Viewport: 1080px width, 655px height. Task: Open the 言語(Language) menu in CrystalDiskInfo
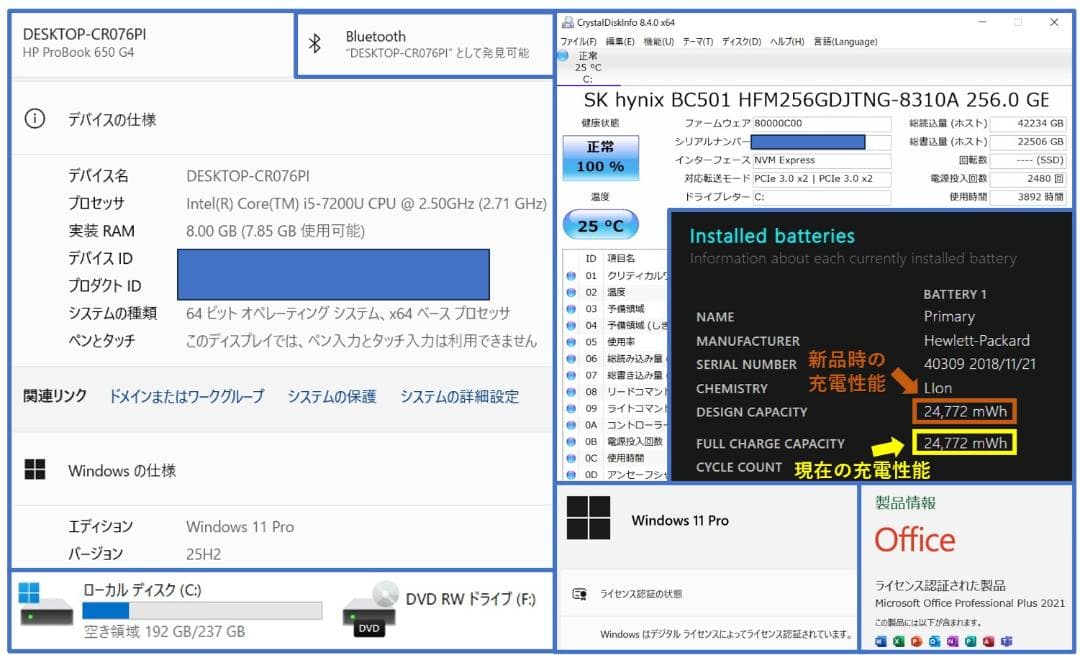[845, 41]
